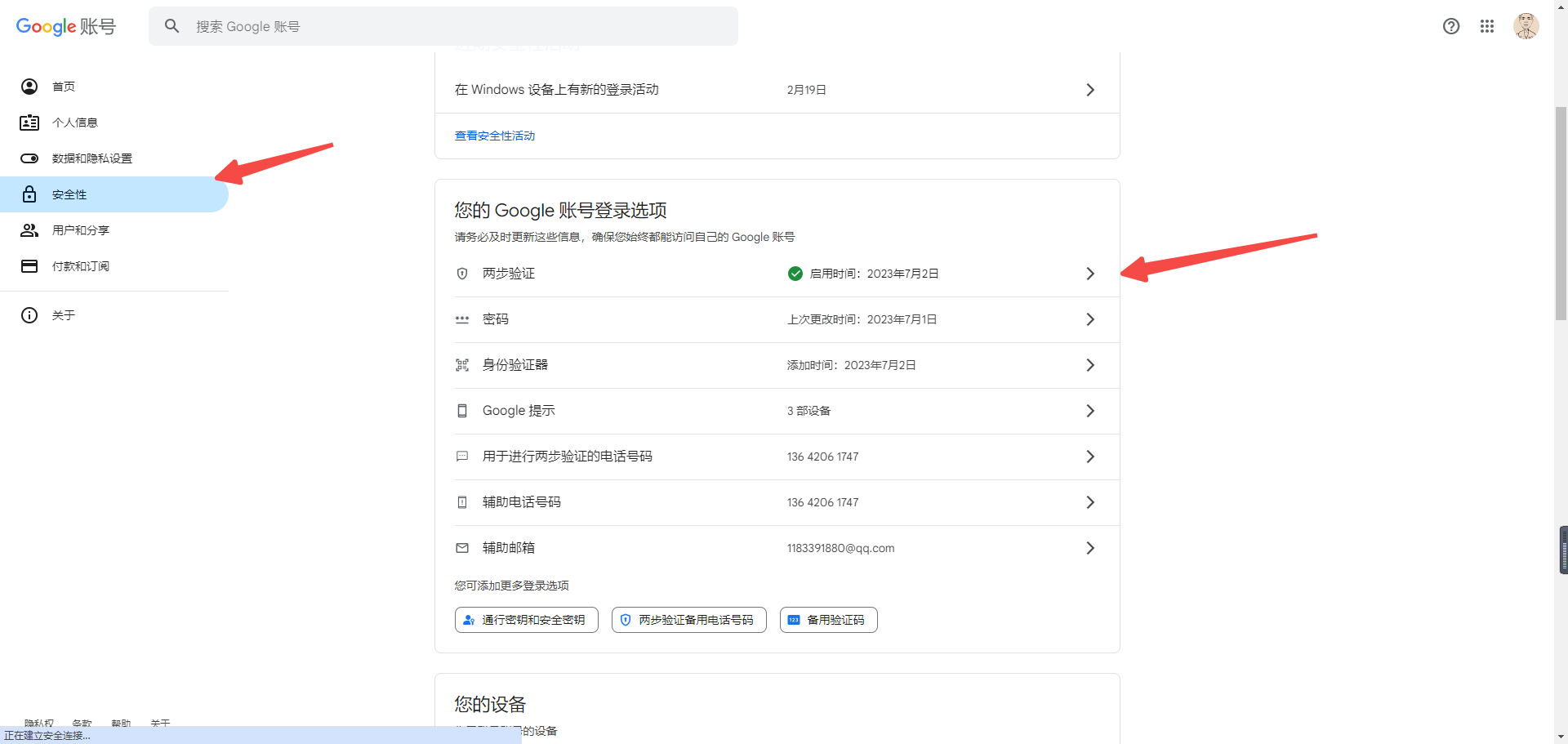Screen dimensions: 1568x744
Task: Click 备用验证码 button
Action: tap(829, 620)
